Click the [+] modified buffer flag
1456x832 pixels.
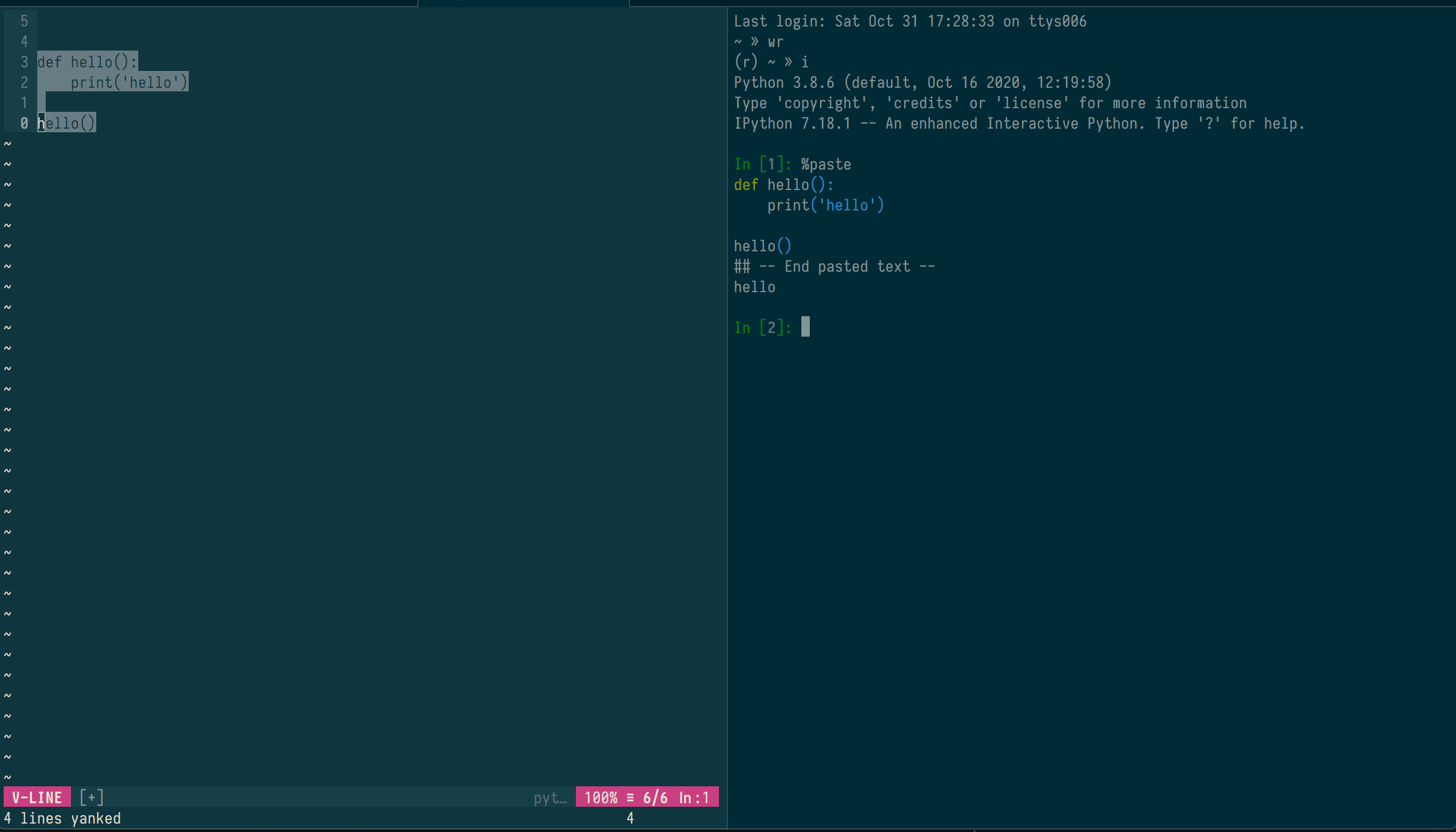pyautogui.click(x=91, y=797)
